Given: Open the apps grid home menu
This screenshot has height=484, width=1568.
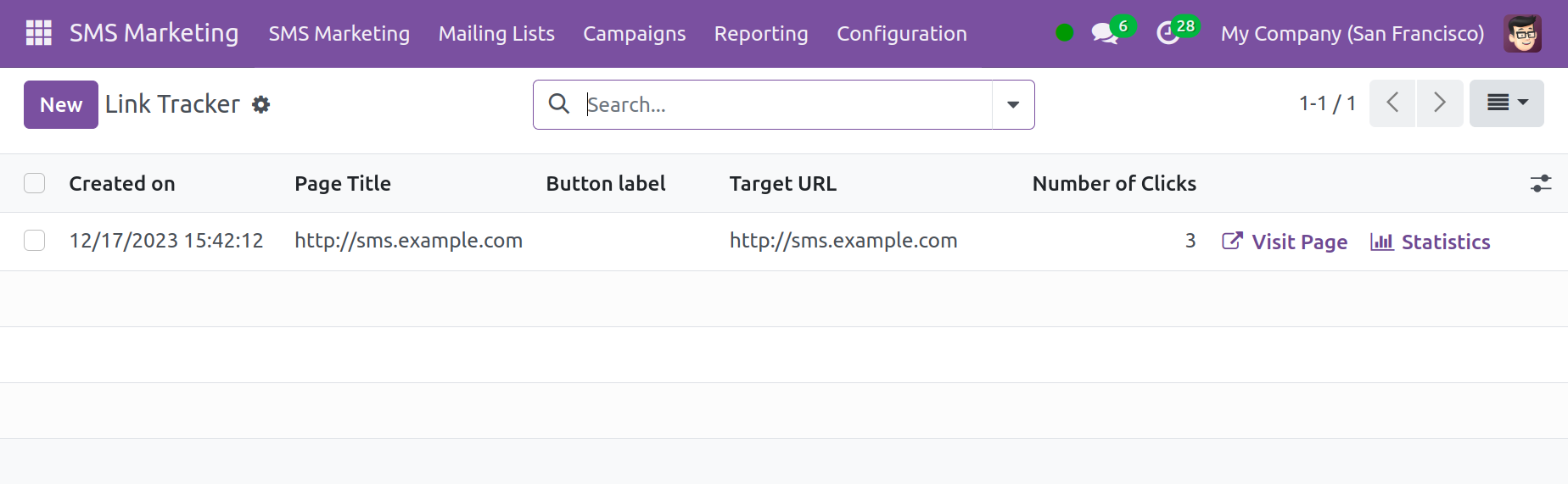Looking at the screenshot, I should tap(39, 33).
